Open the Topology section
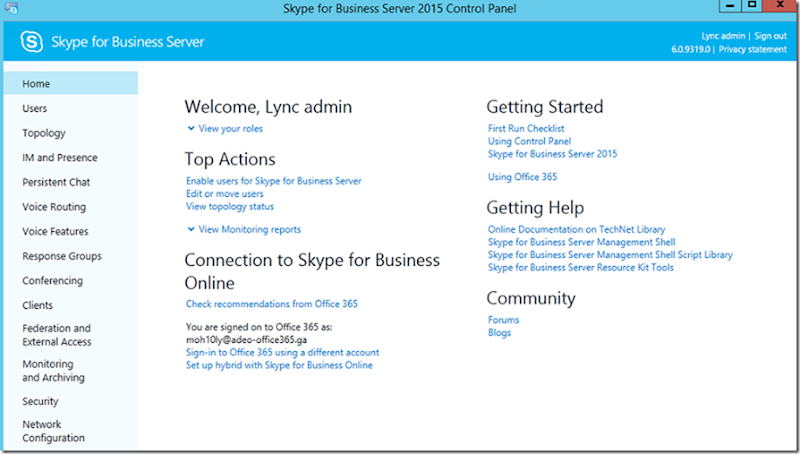Viewport: 800px width, 454px height. click(44, 133)
